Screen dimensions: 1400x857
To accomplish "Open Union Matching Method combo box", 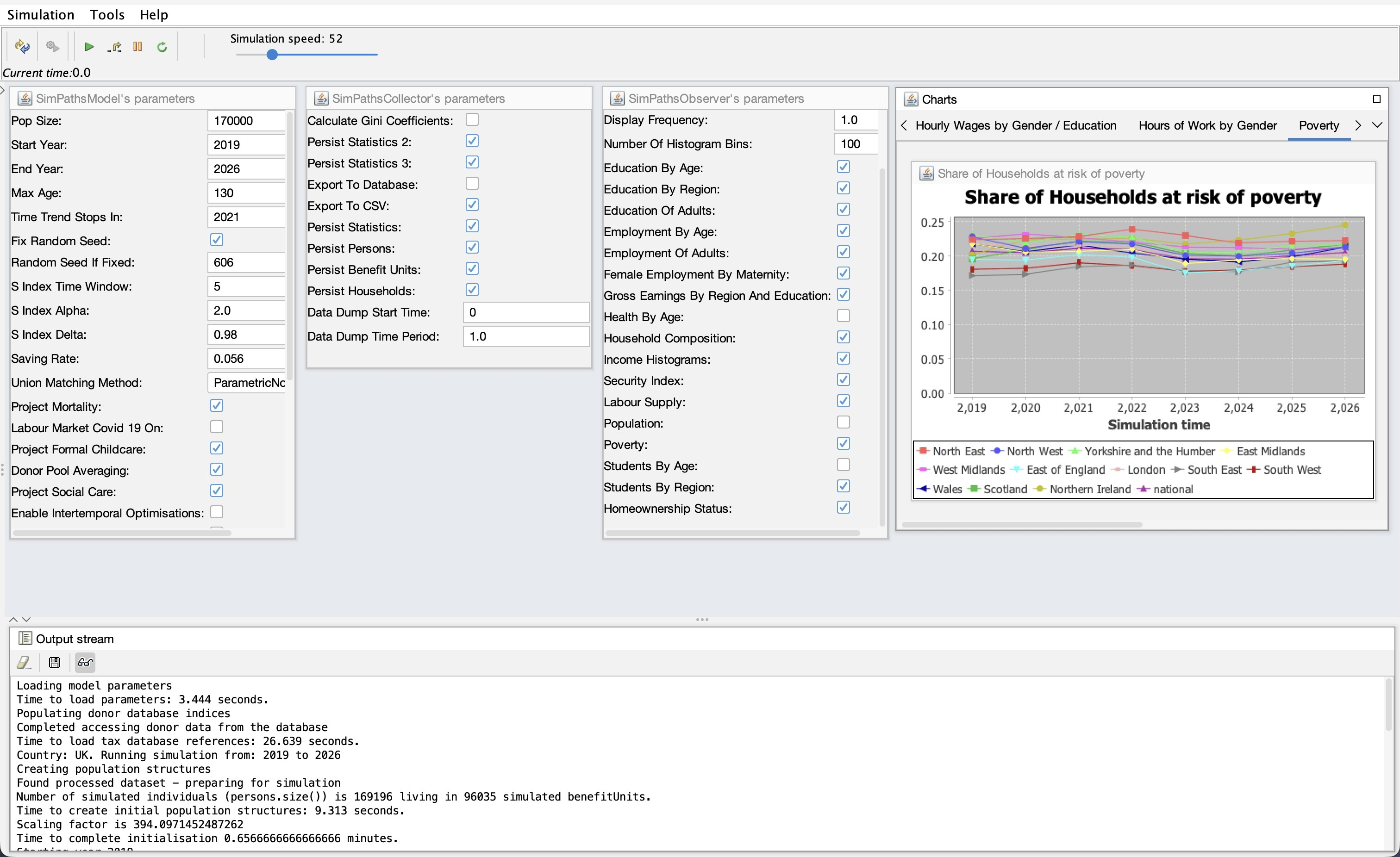I will [x=247, y=383].
